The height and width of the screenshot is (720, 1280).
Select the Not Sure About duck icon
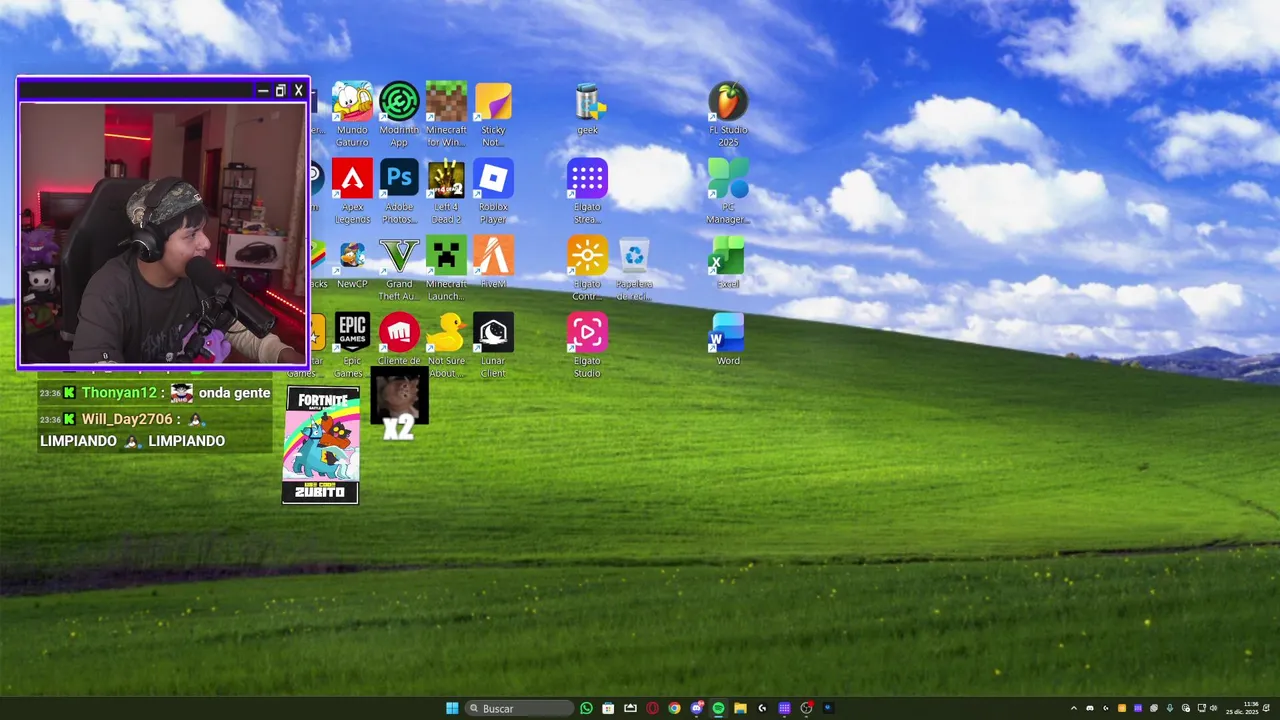(x=446, y=345)
